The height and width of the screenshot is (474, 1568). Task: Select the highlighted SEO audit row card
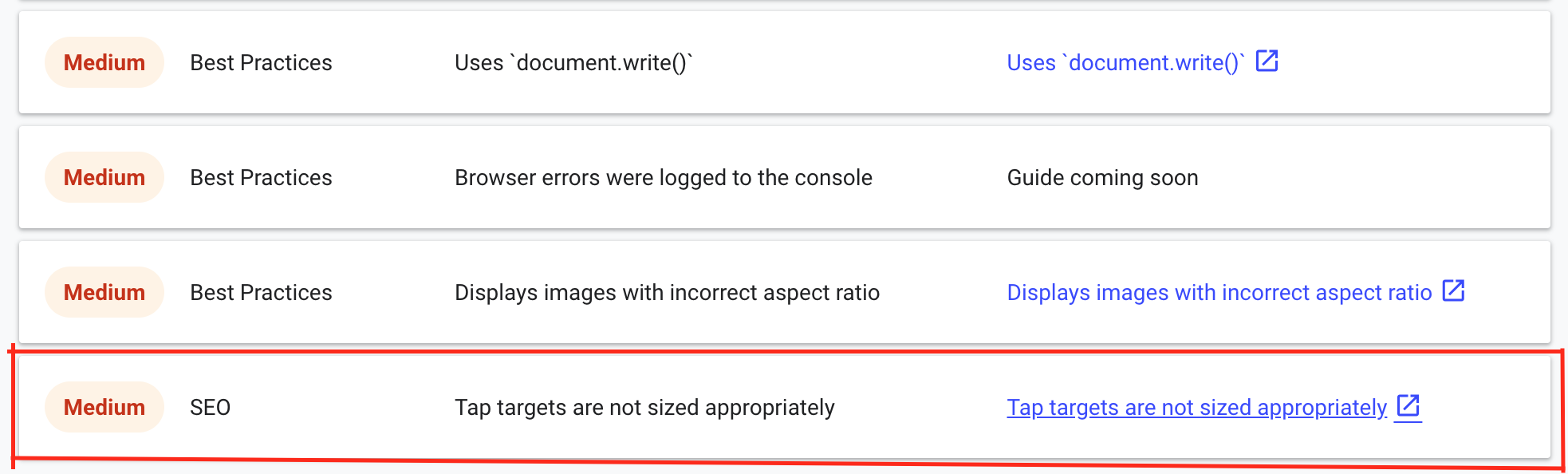(x=785, y=407)
